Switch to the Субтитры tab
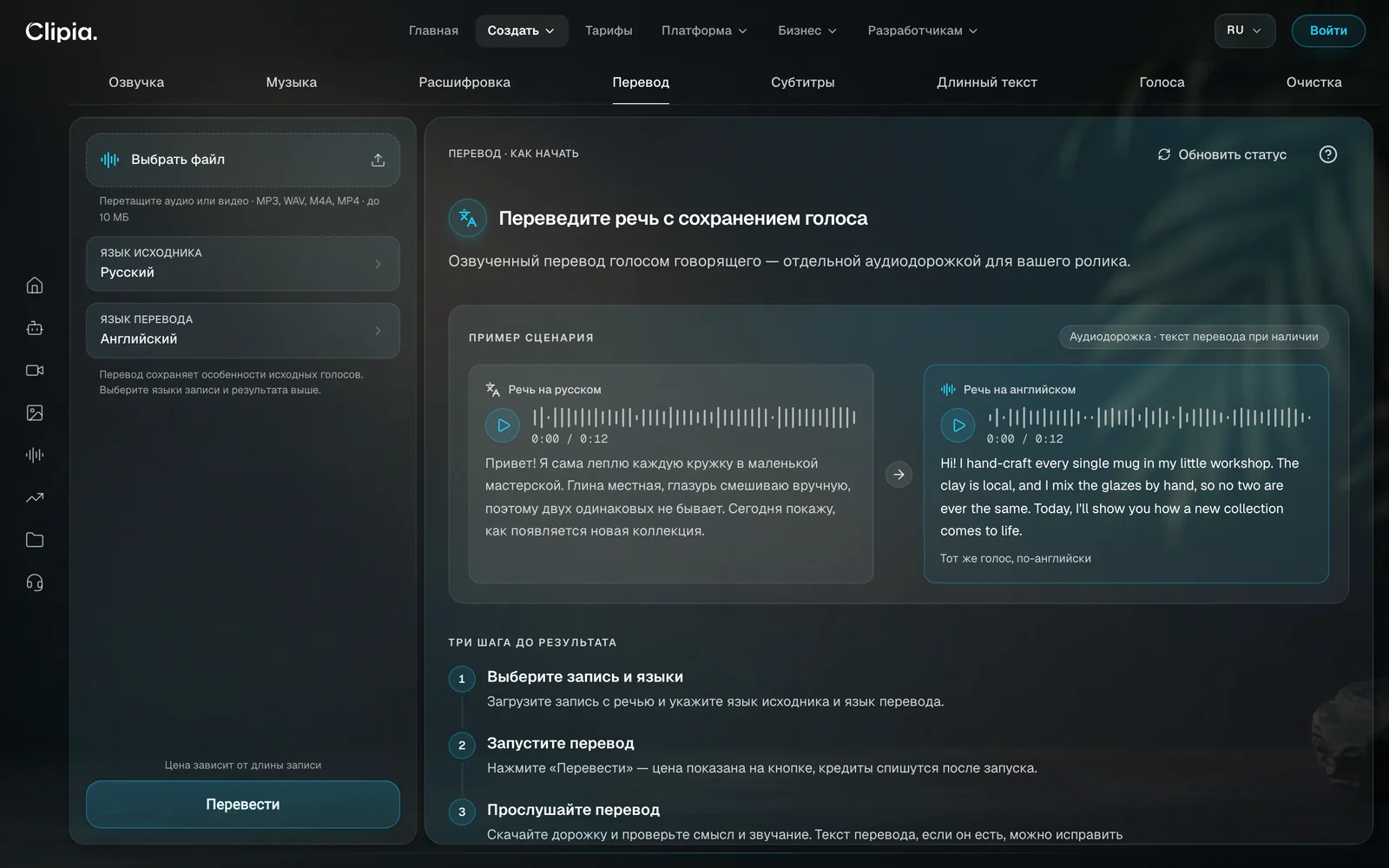The image size is (1389, 868). pyautogui.click(x=803, y=82)
